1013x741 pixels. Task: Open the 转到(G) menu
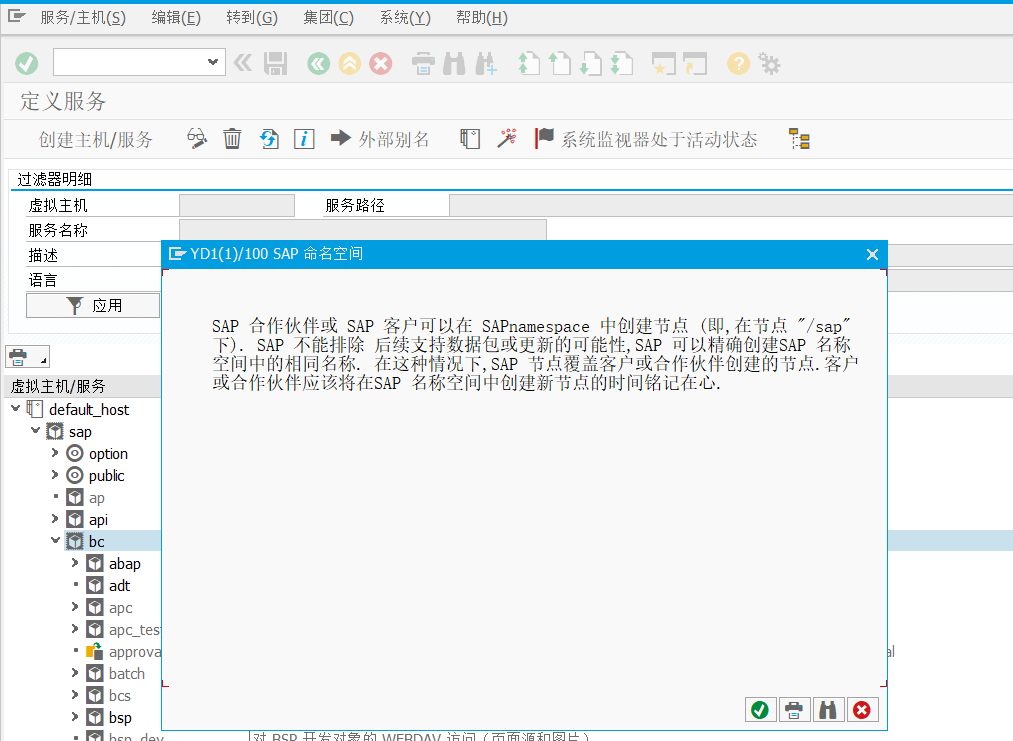point(252,17)
